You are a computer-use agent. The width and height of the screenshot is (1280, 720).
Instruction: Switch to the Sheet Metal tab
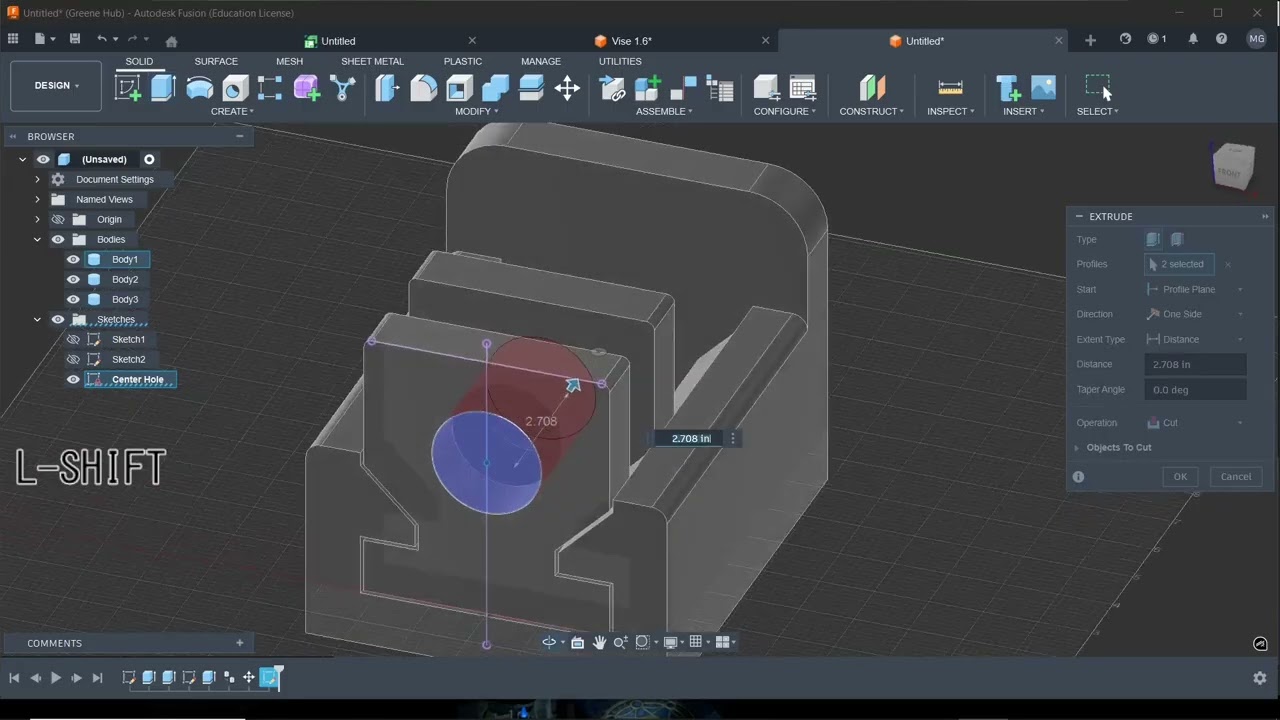(372, 61)
